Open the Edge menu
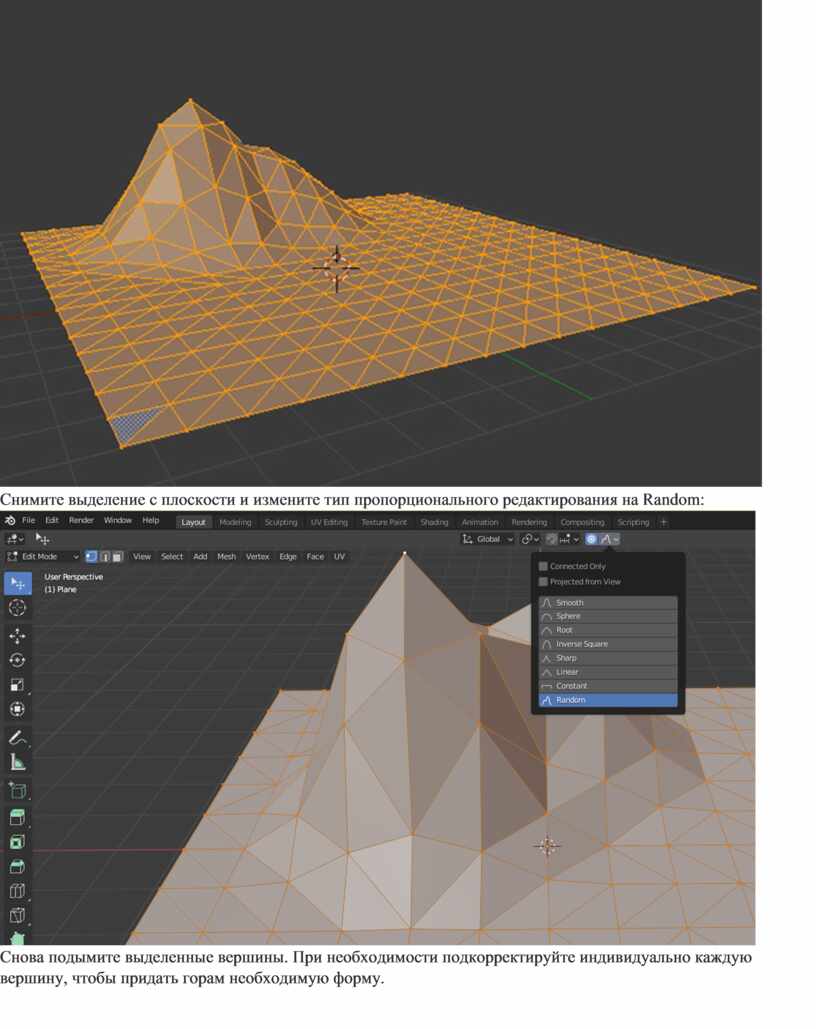 tap(288, 556)
